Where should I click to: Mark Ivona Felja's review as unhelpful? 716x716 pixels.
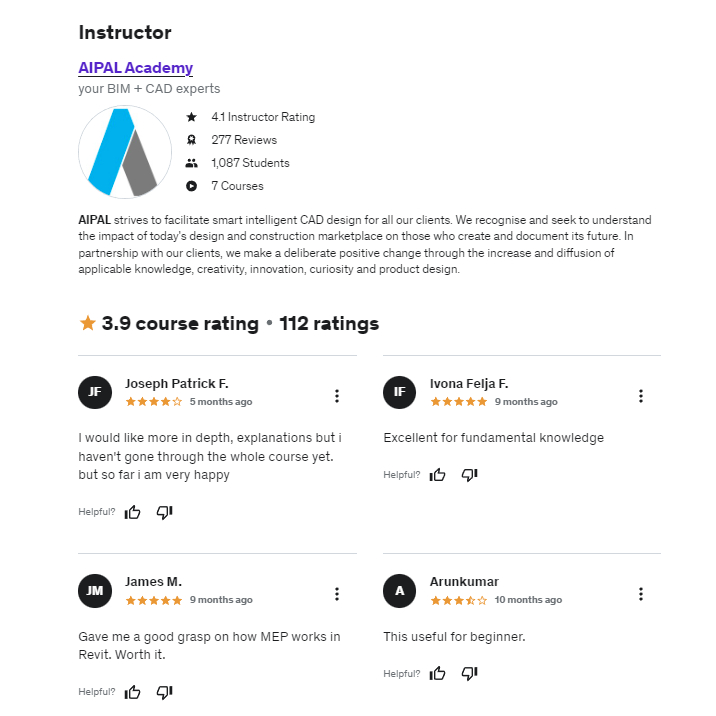click(x=469, y=475)
